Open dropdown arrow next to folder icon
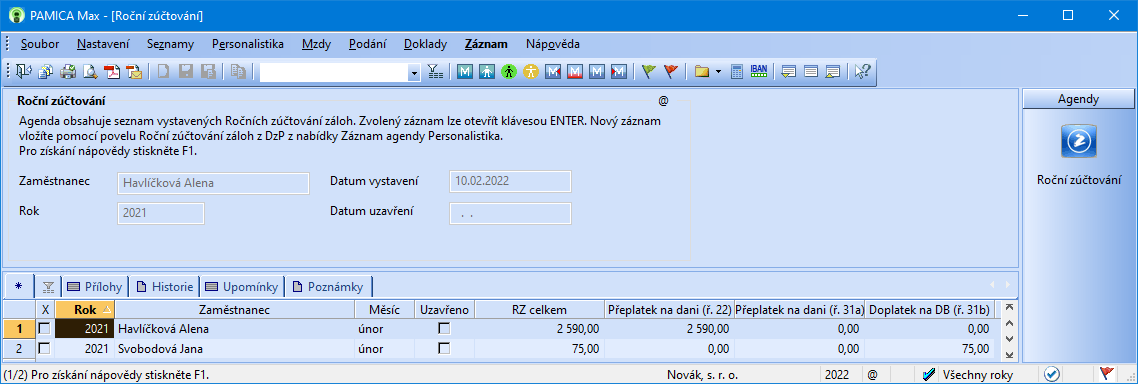 coord(719,72)
